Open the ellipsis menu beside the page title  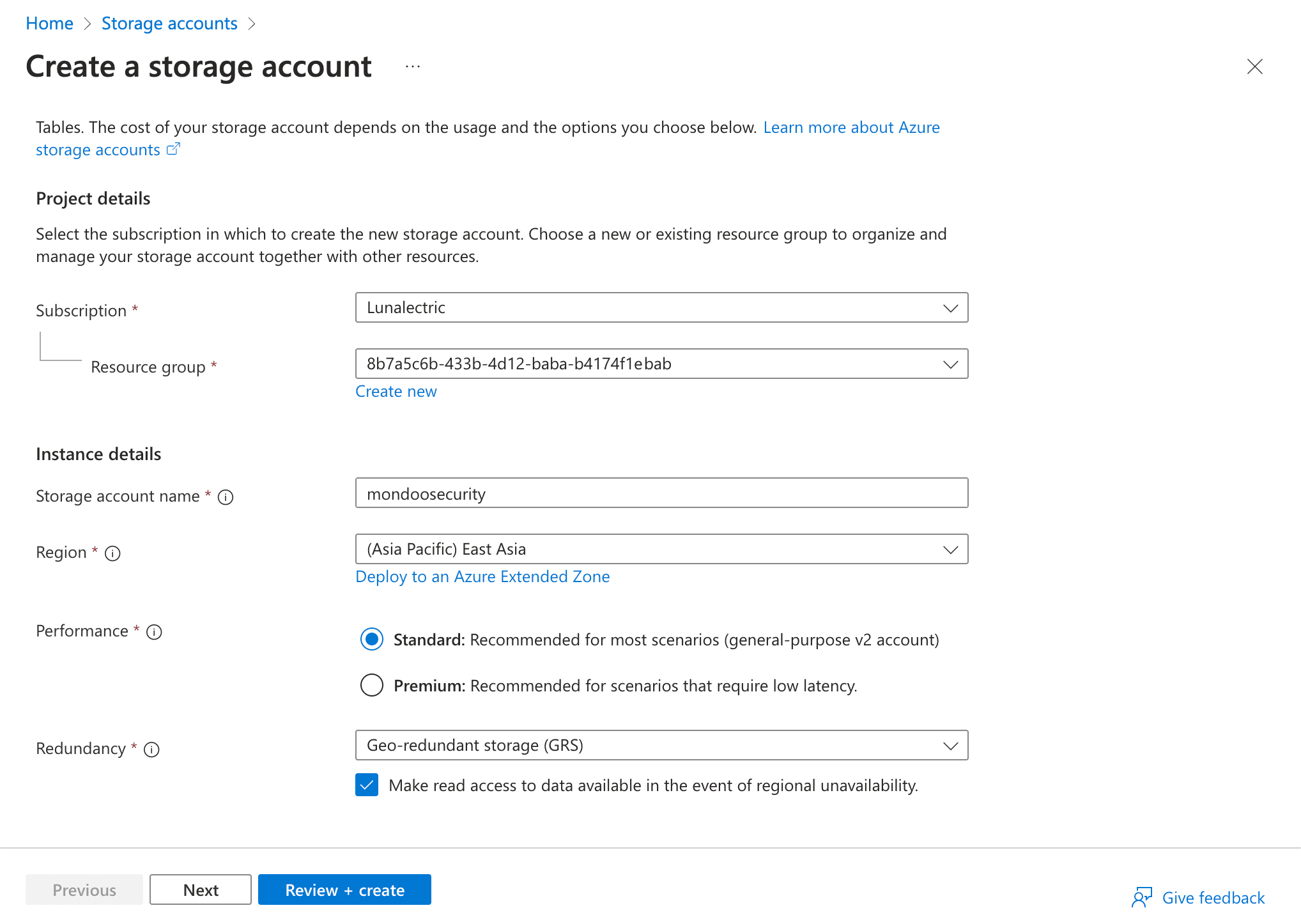point(412,66)
